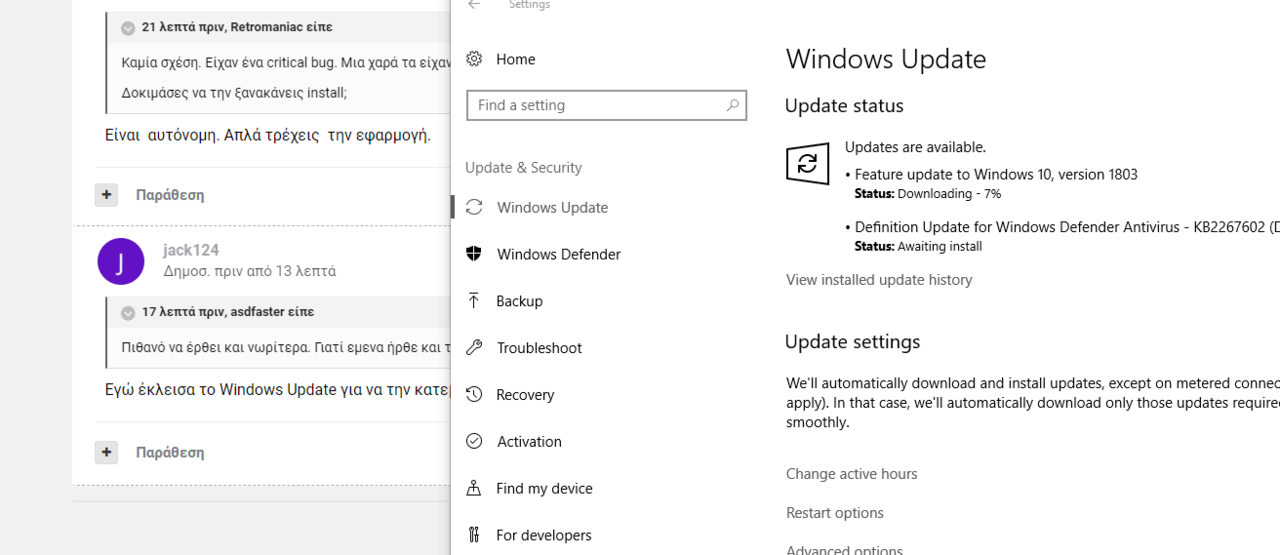The image size is (1280, 555).
Task: Click the Feature update version 1803 entry
Action: (996, 174)
